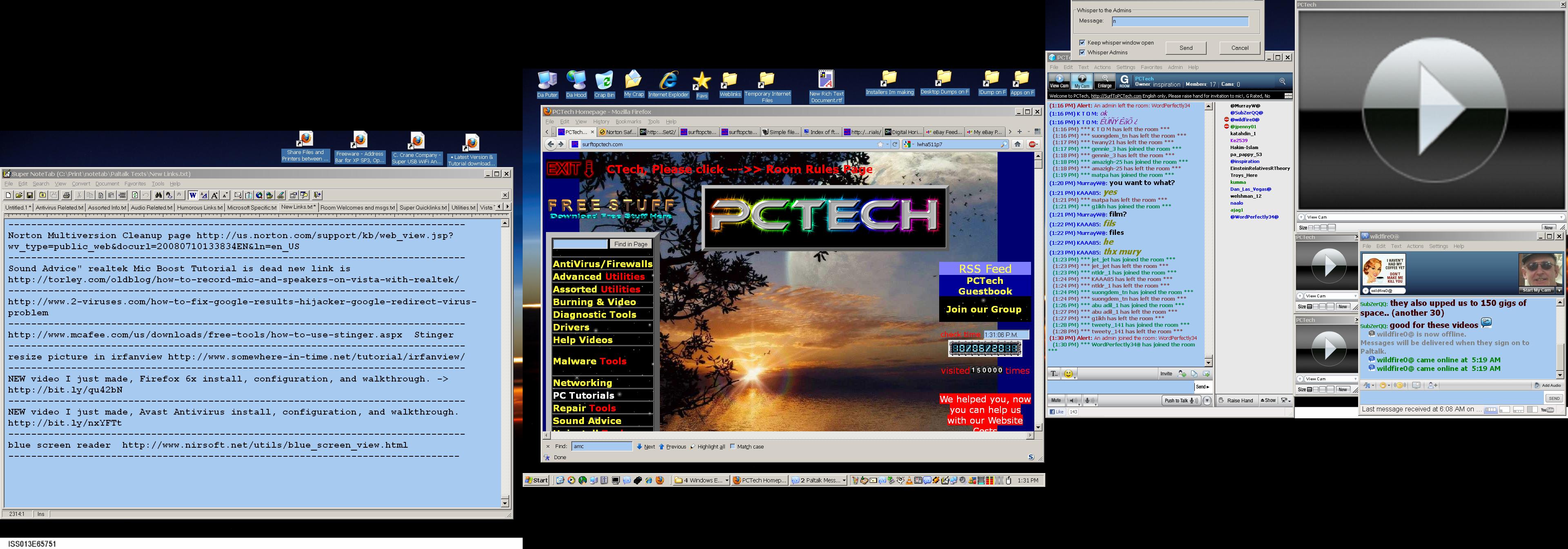This screenshot has width=1568, height=549.
Task: Click View Cam icon in PCTech room toolbar
Action: click(1059, 81)
